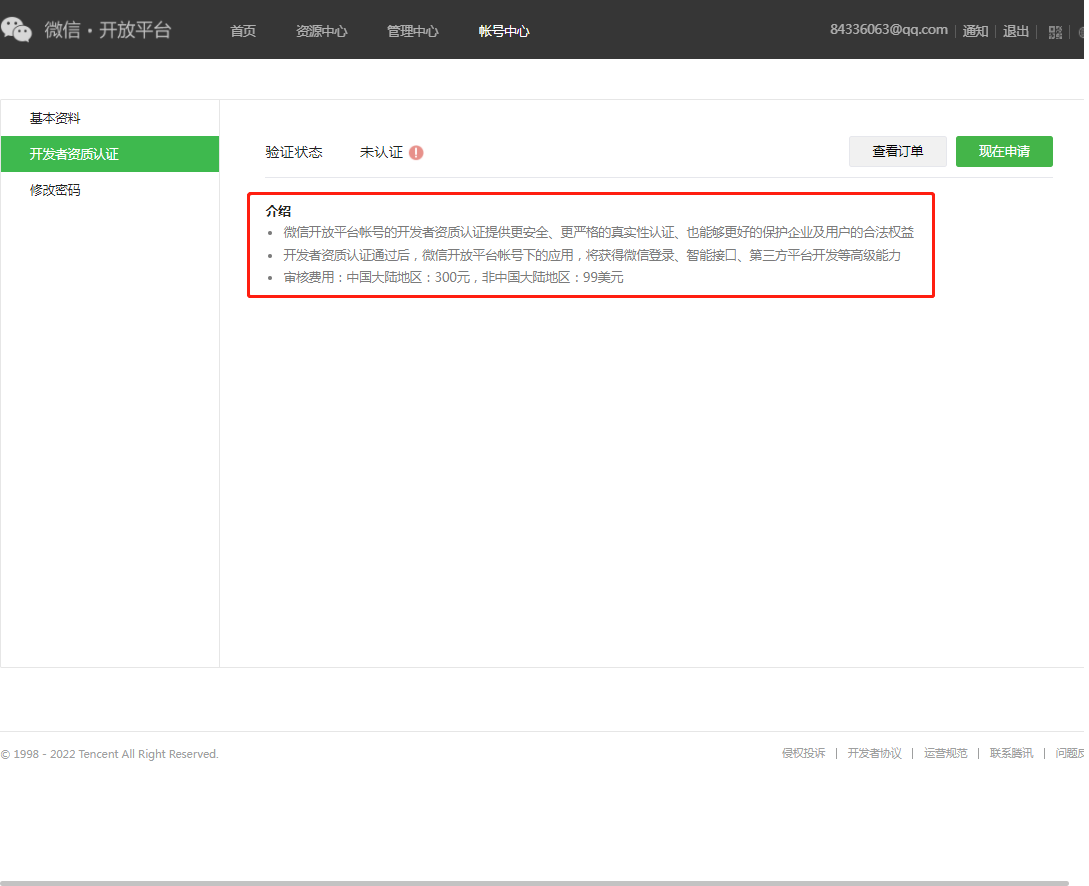Click the 审核费用 bullet line
Image resolution: width=1089 pixels, height=886 pixels.
[454, 278]
